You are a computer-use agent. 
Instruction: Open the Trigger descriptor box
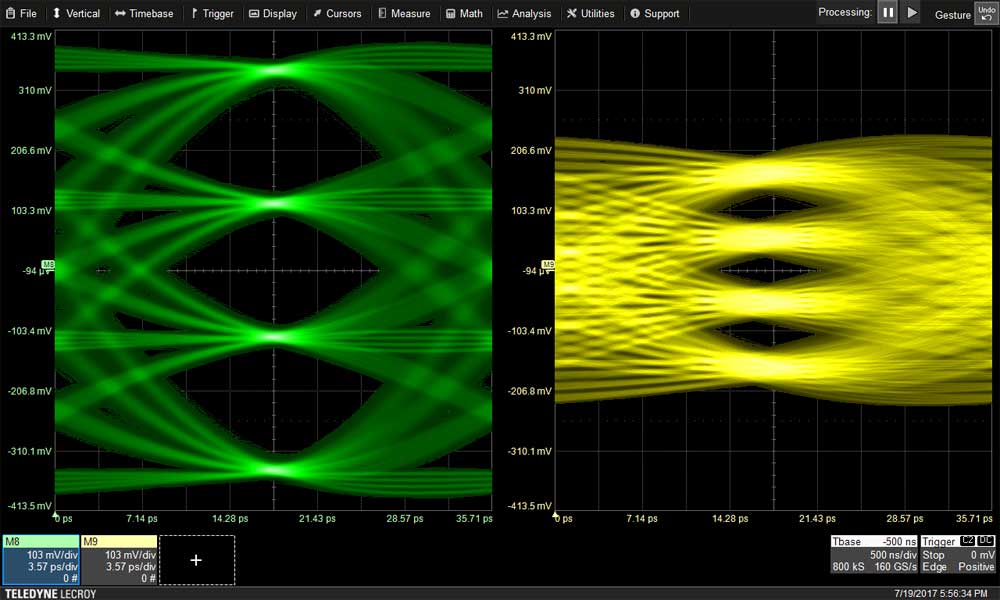(957, 555)
